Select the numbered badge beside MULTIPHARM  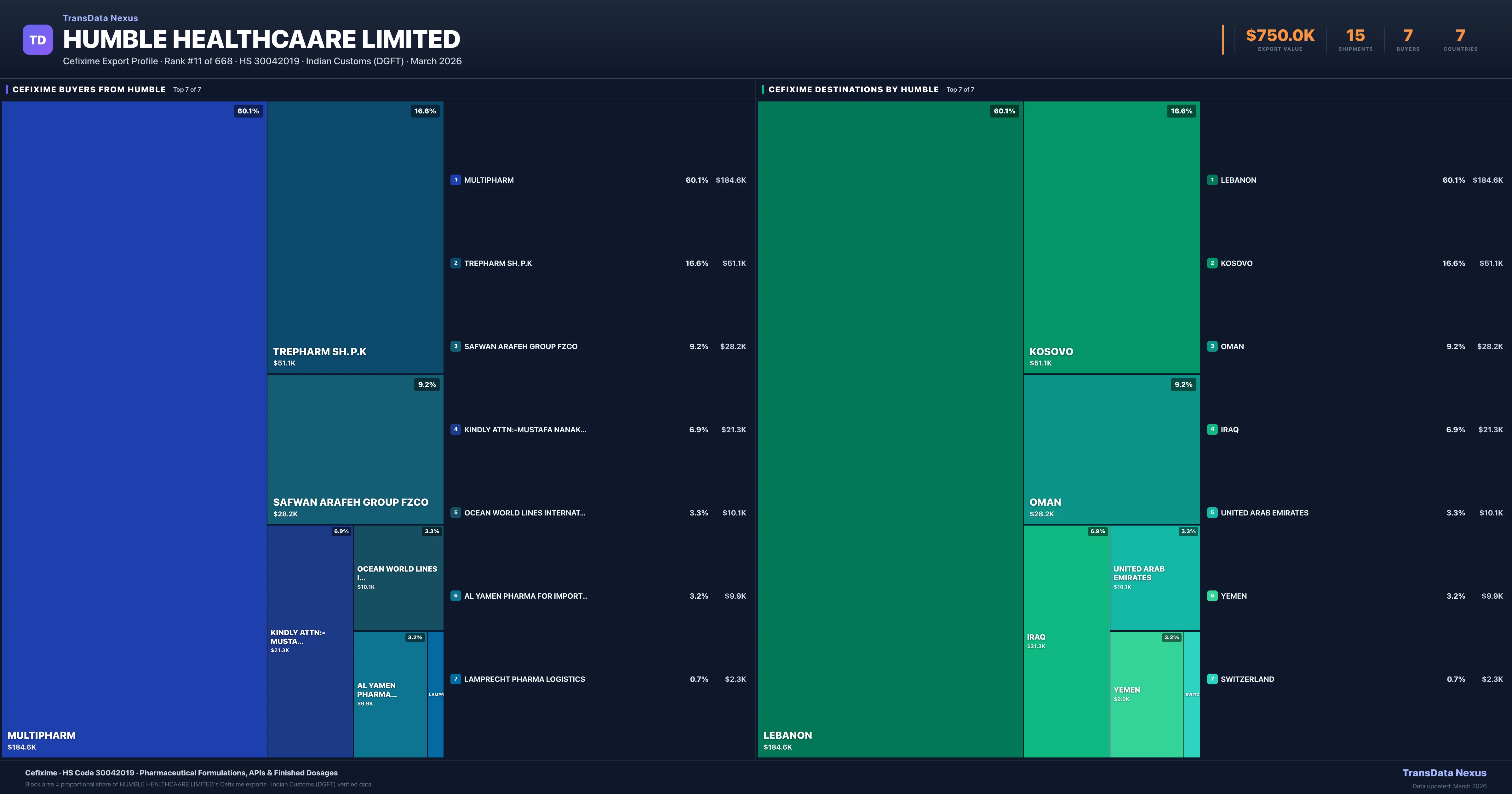click(x=456, y=180)
